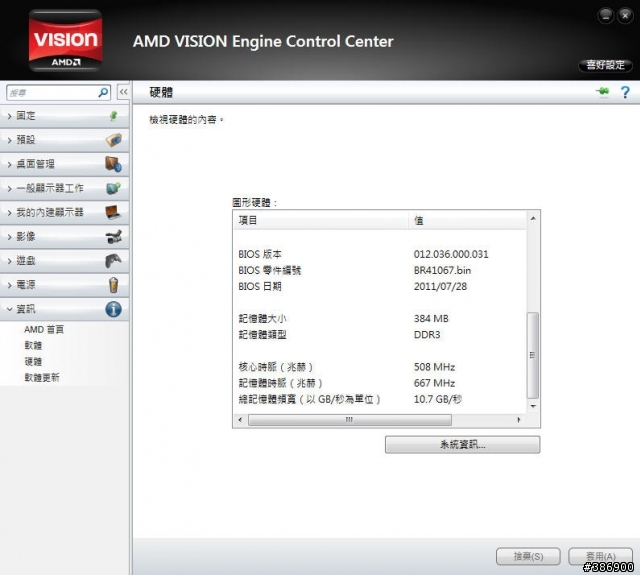Select the BIOS 版本 row

(380, 254)
